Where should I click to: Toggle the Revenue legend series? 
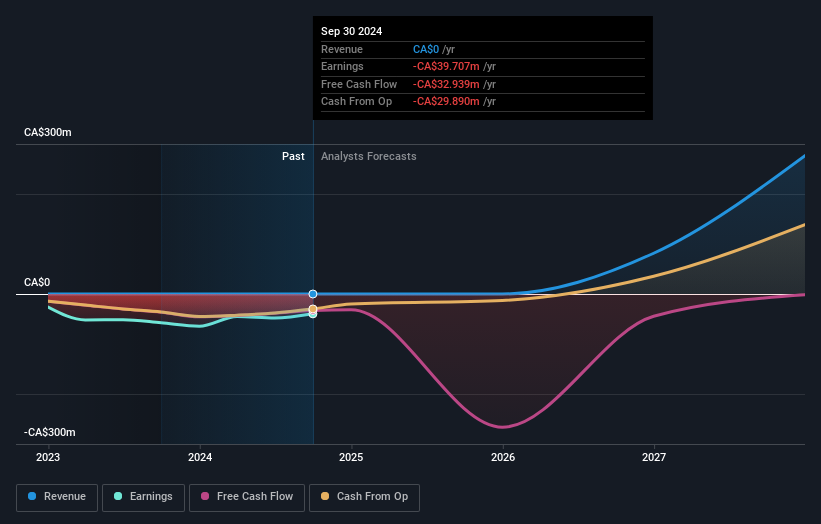point(57,497)
